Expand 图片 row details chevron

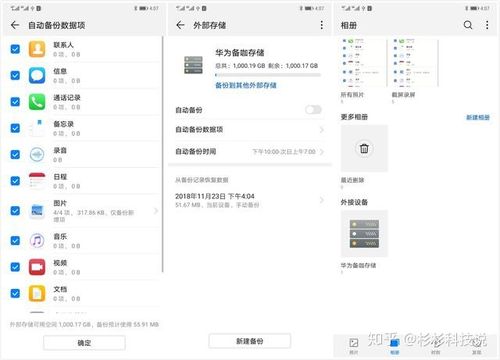[x=156, y=211]
